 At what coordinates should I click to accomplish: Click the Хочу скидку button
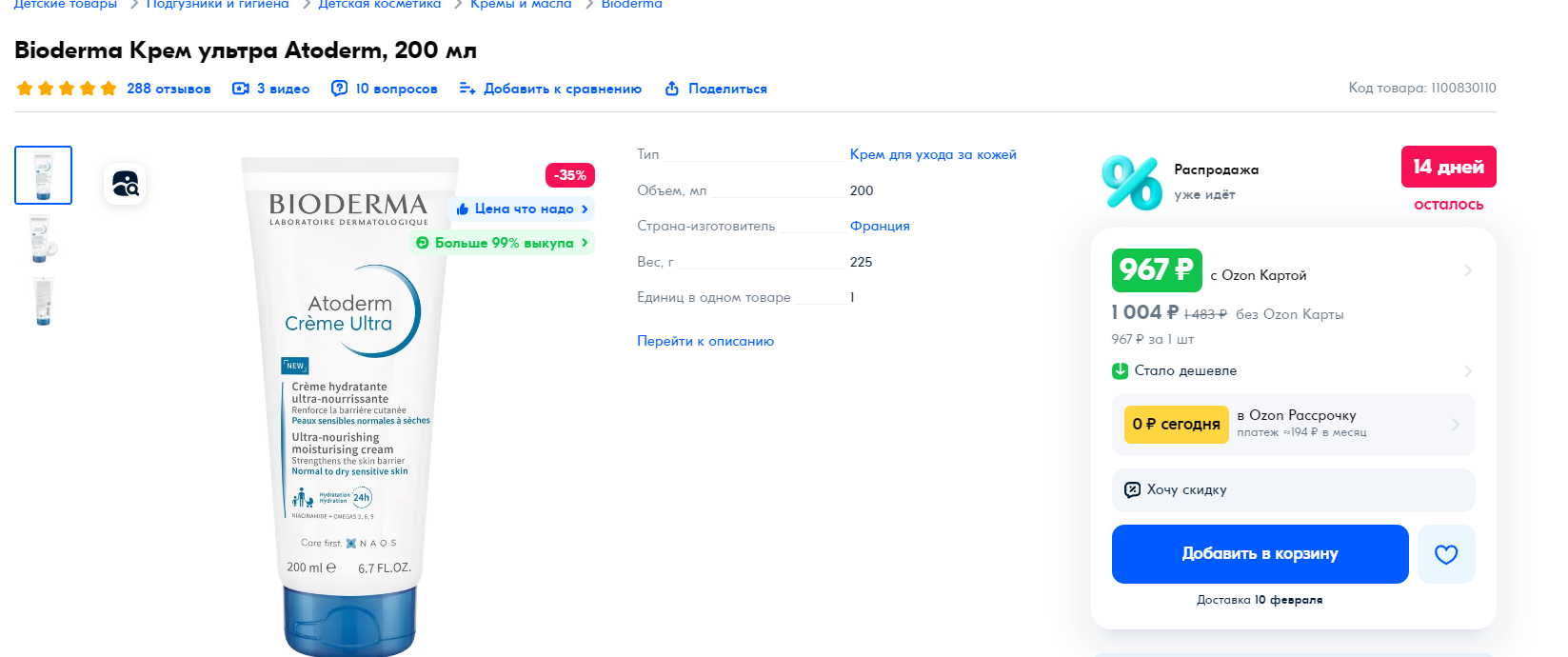(x=1294, y=489)
